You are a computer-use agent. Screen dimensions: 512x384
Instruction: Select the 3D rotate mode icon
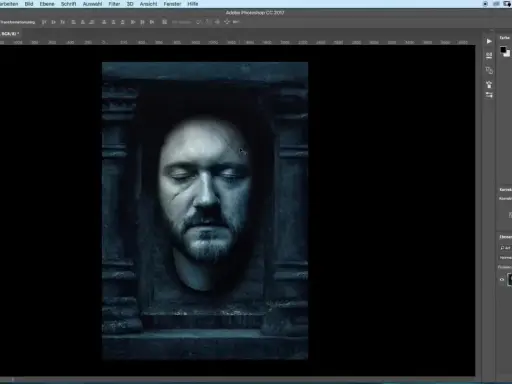(x=199, y=22)
